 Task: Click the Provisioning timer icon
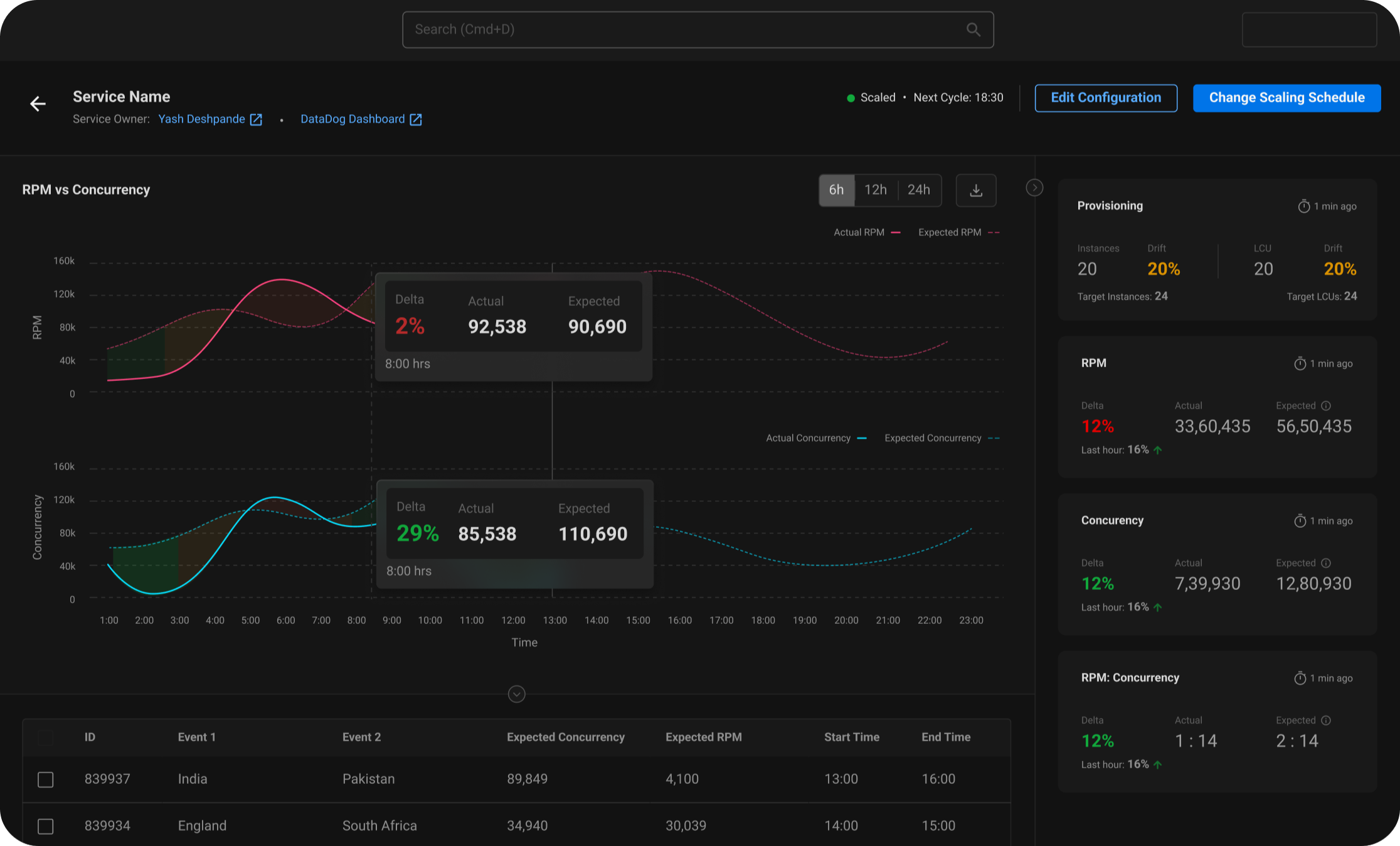tap(1304, 206)
